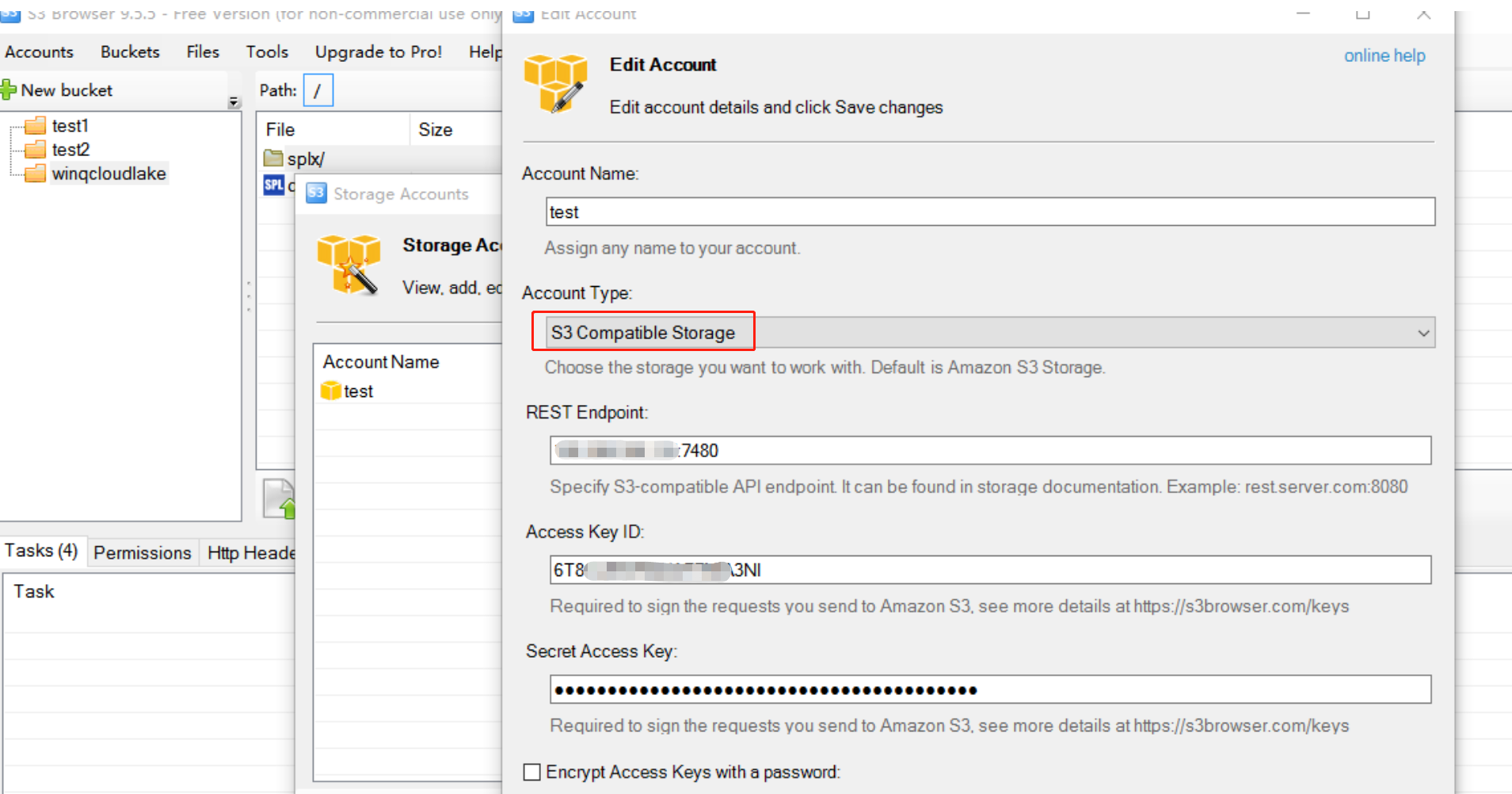Click the Path input box
Image resolution: width=1512 pixels, height=794 pixels.
[x=318, y=90]
